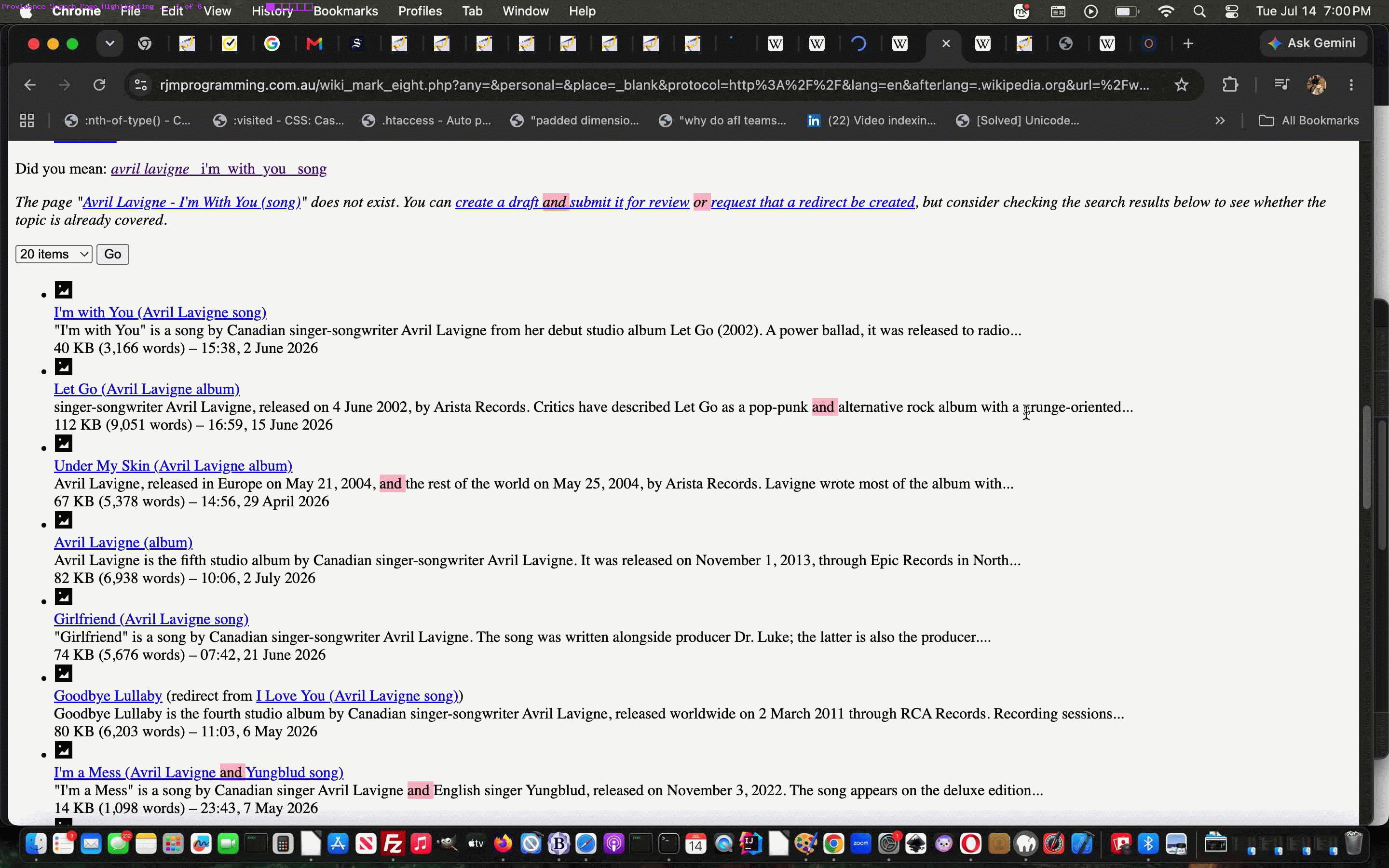Click the page vertical scrollbar thumb

tap(1367, 457)
